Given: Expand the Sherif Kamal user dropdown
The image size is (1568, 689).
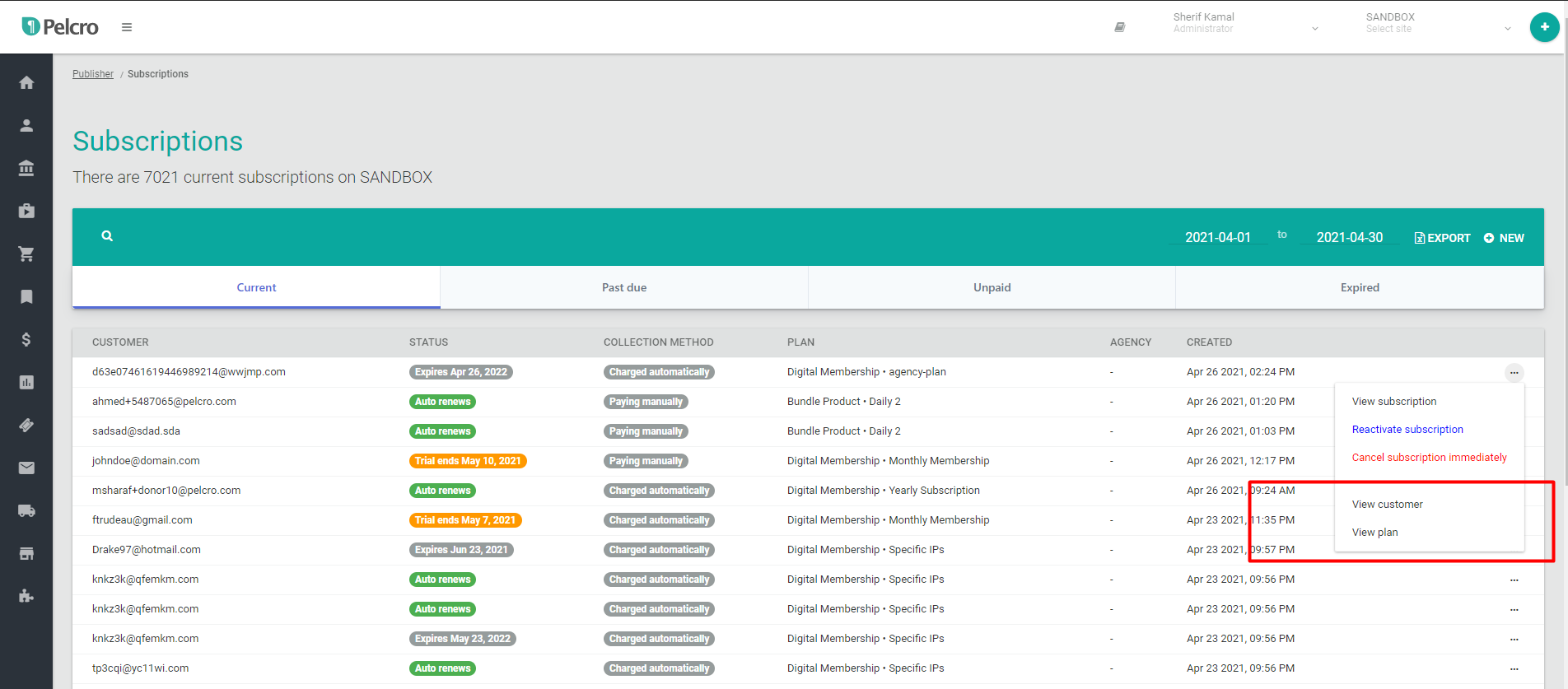Looking at the screenshot, I should click(x=1246, y=23).
